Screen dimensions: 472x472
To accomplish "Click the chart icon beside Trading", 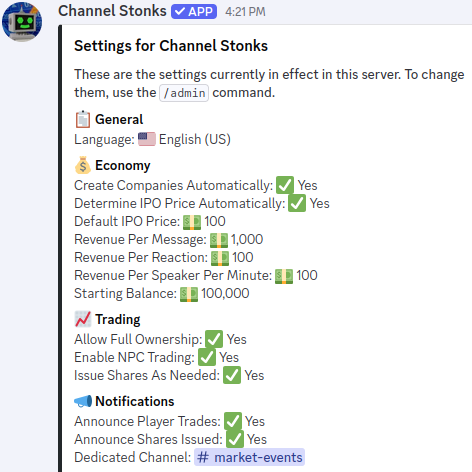I will point(83,319).
